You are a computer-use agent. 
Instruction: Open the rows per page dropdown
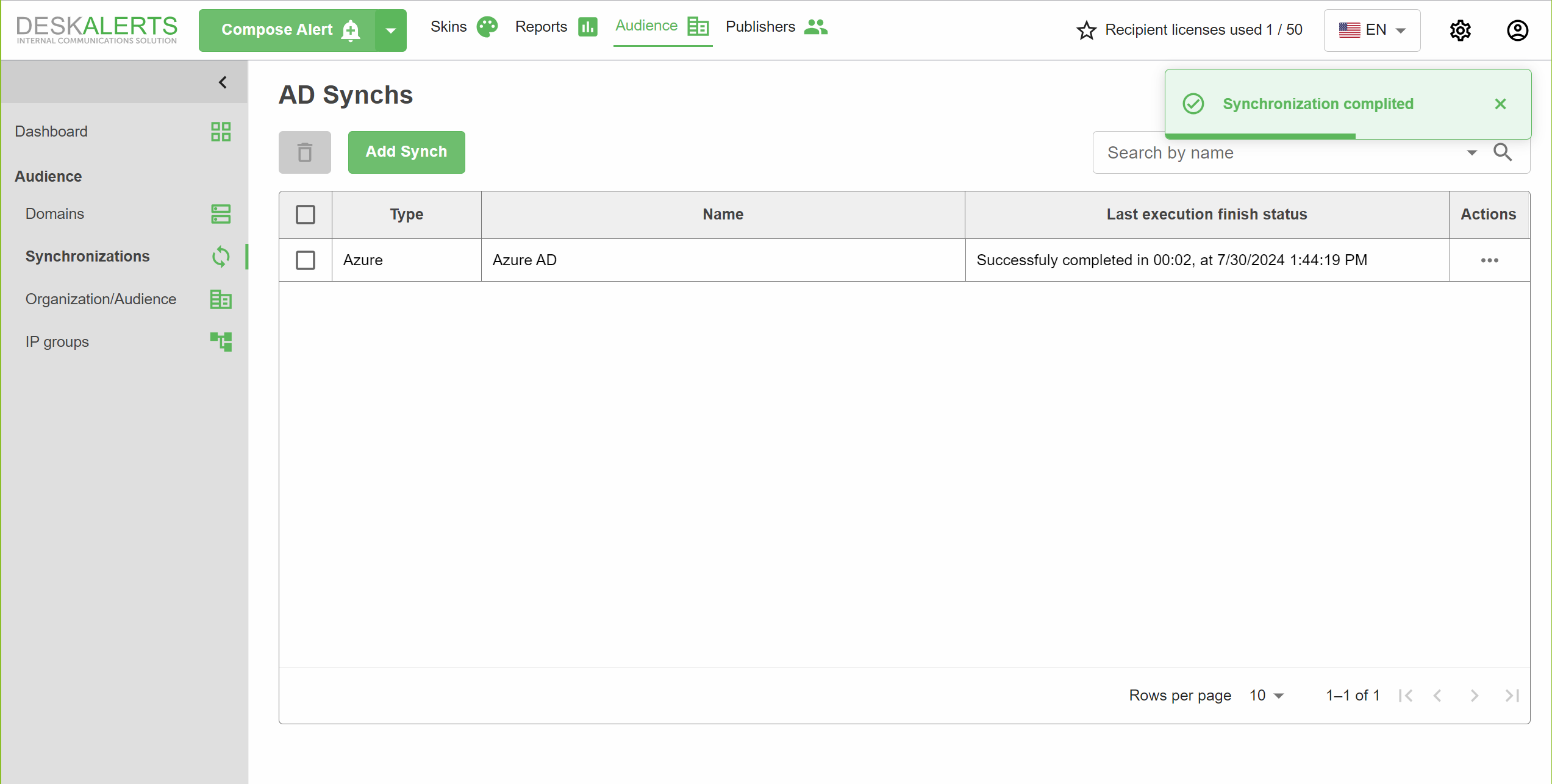pos(1266,696)
